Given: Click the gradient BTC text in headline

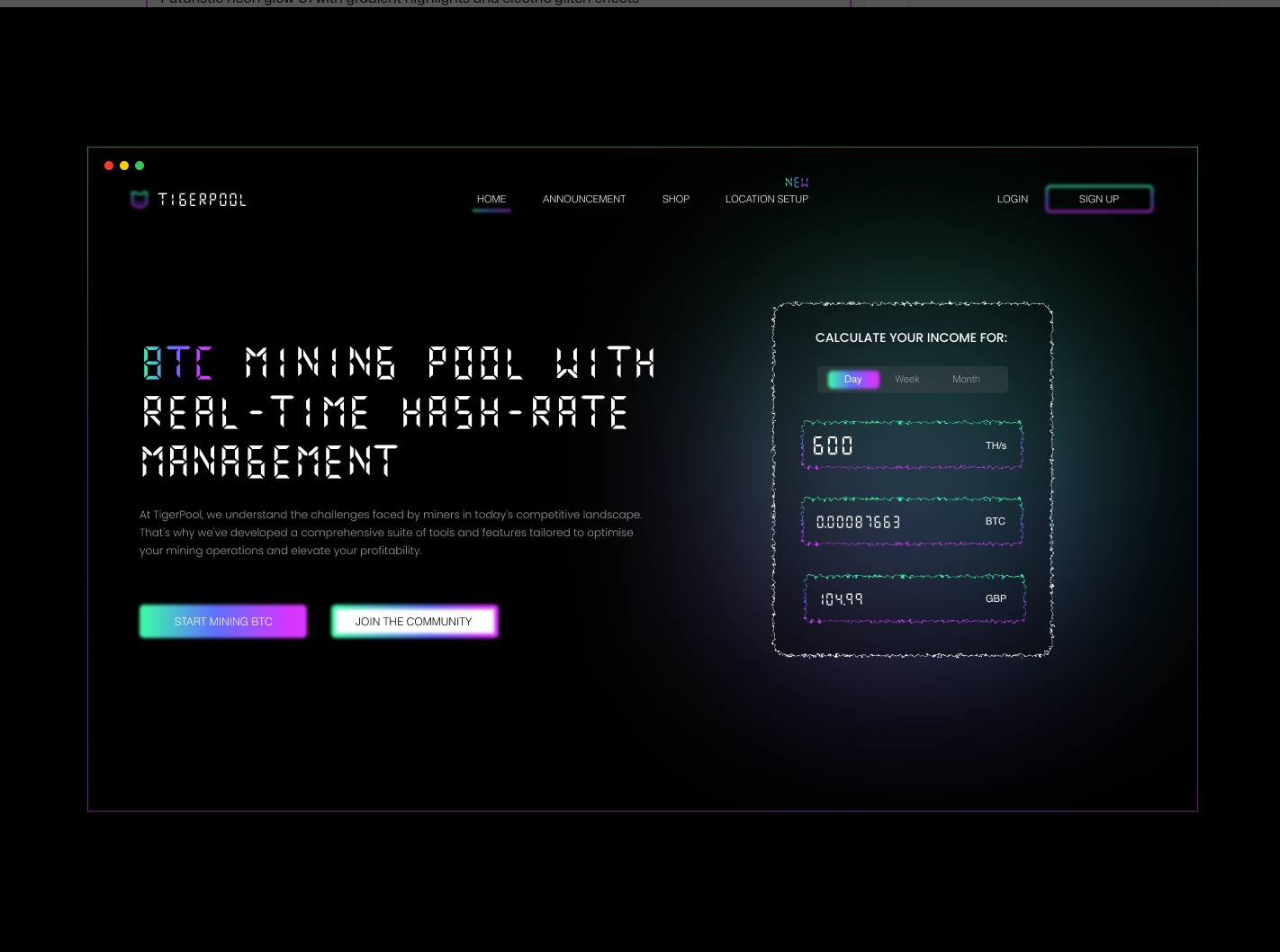Looking at the screenshot, I should (178, 362).
